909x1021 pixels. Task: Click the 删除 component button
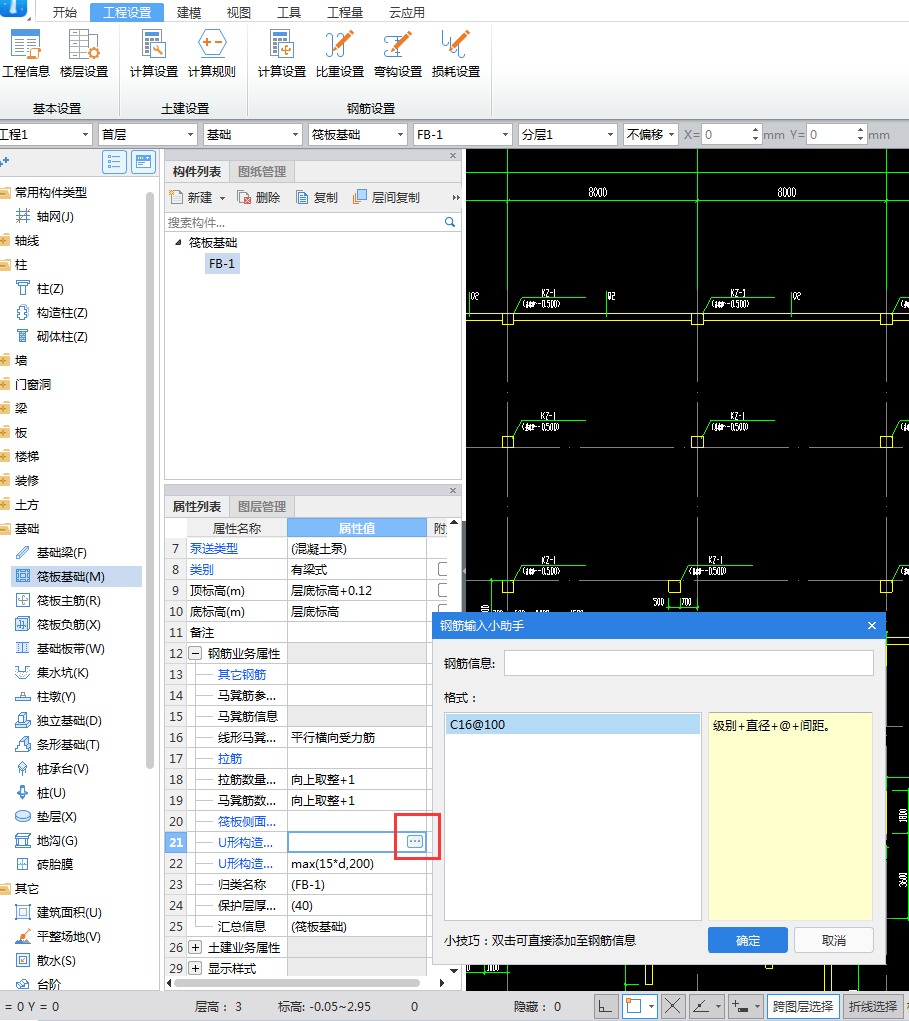point(259,197)
